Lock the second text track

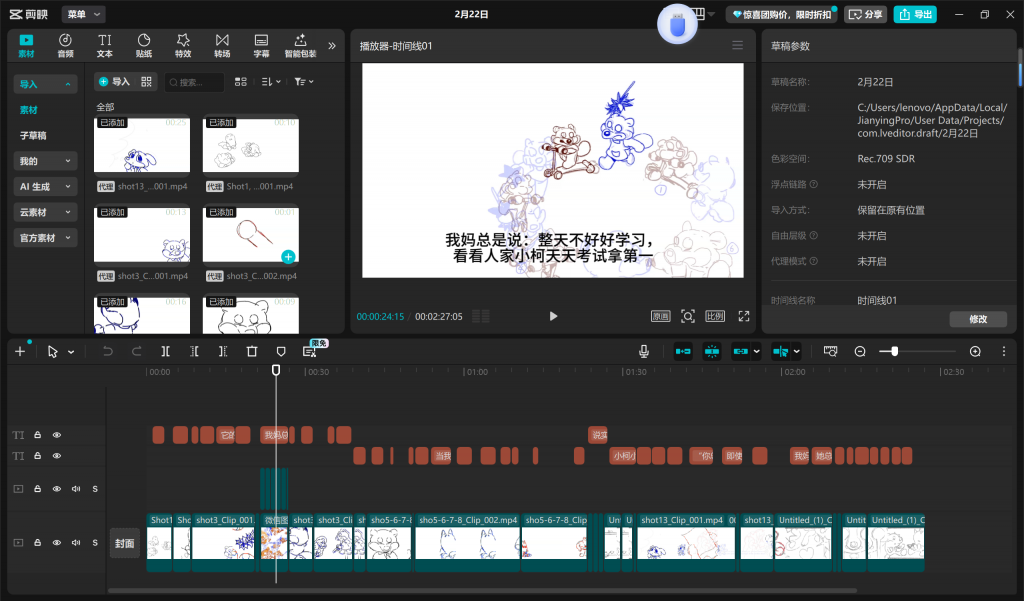click(x=38, y=456)
